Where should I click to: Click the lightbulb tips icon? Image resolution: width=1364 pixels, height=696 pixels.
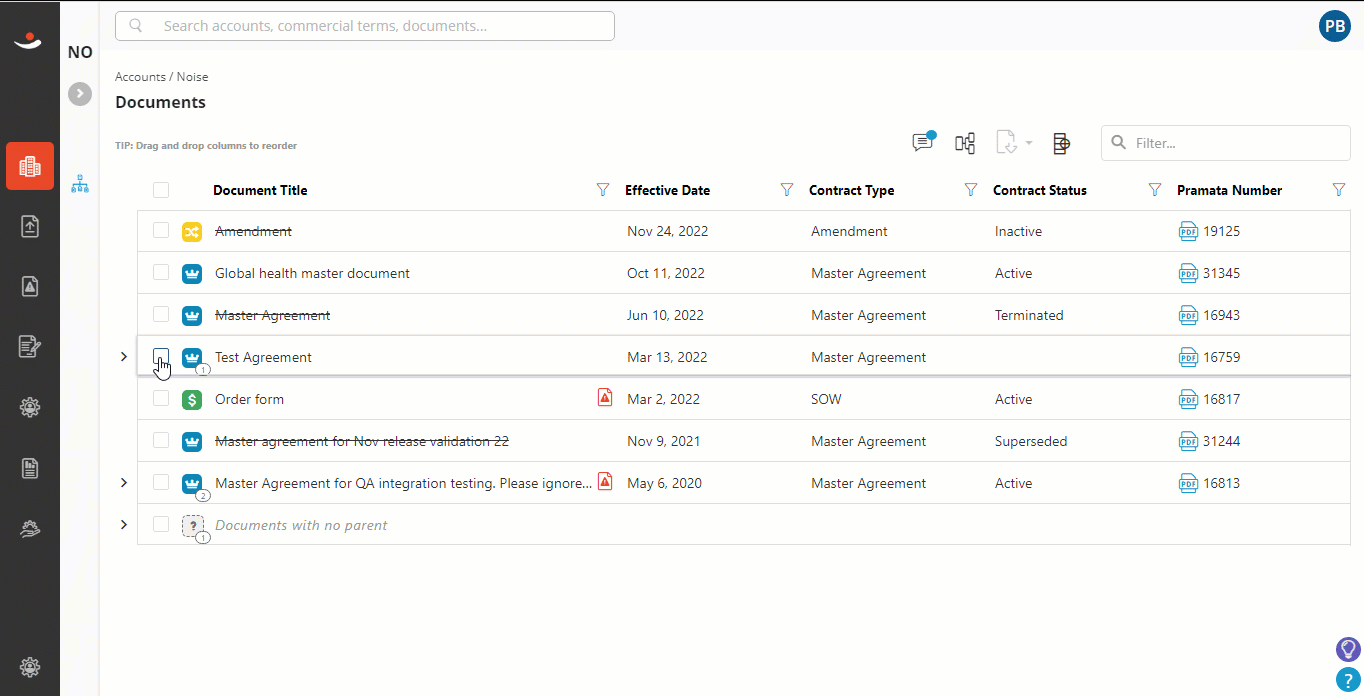pyautogui.click(x=1348, y=649)
